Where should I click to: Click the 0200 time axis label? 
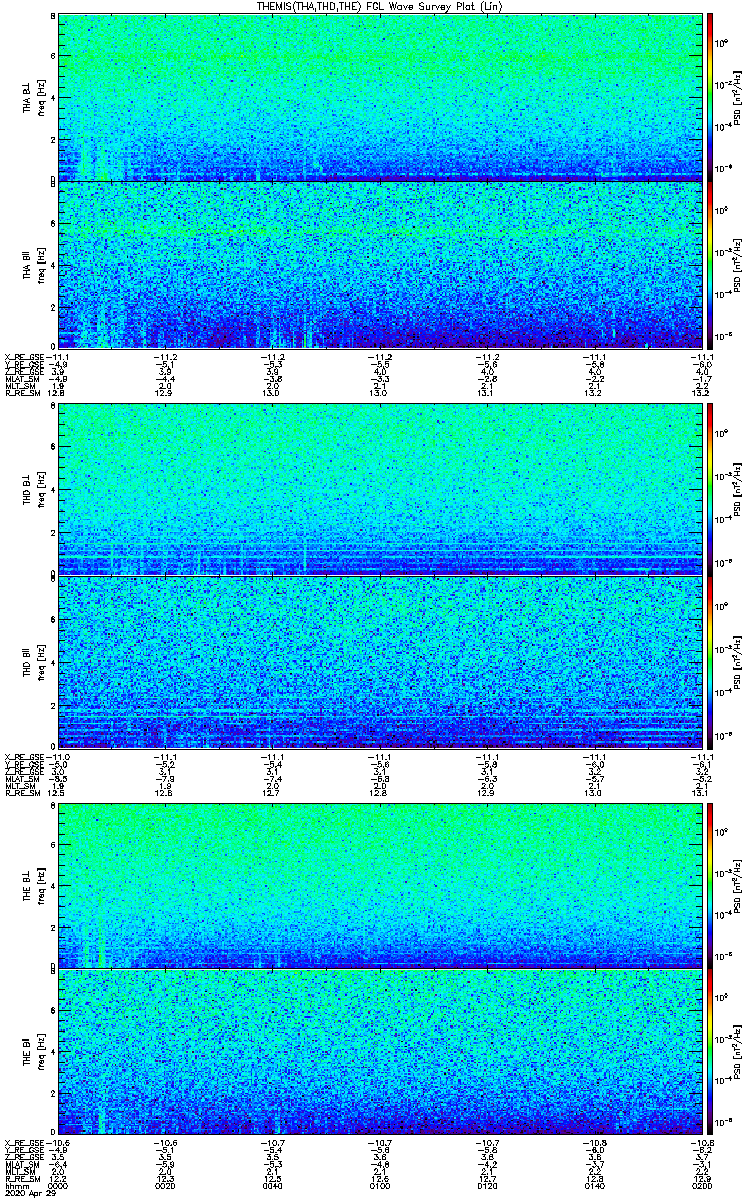(x=703, y=1185)
